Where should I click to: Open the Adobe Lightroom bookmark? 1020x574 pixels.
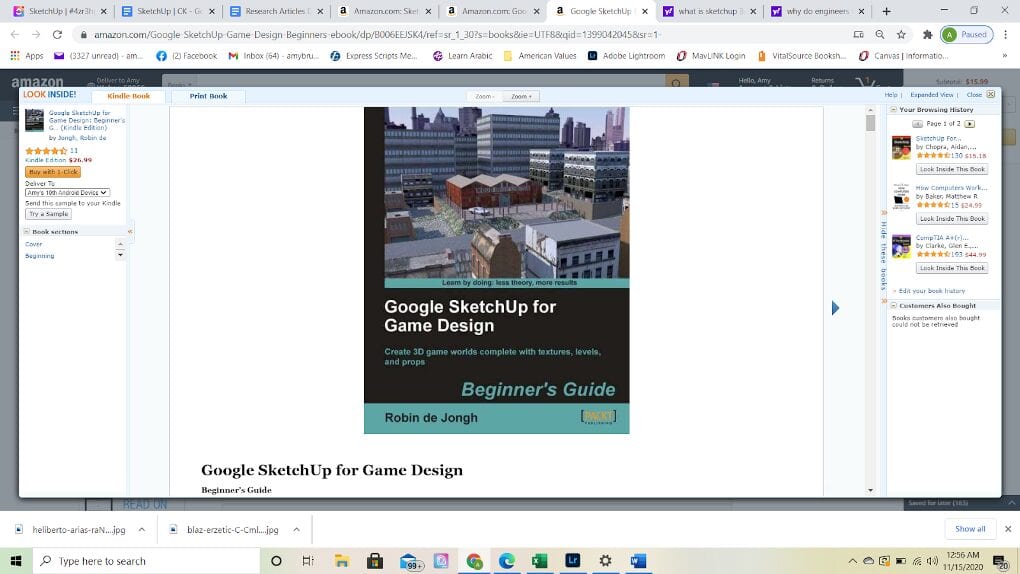(x=626, y=56)
